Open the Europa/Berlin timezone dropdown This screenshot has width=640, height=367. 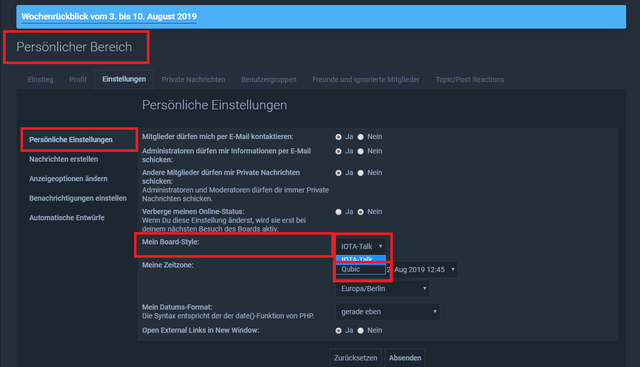382,289
